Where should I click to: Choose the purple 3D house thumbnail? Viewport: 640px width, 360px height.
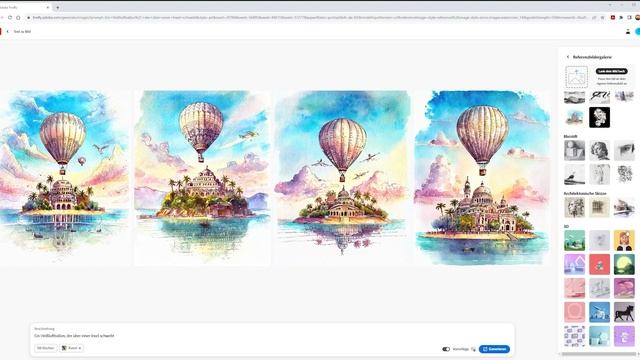coord(574,264)
